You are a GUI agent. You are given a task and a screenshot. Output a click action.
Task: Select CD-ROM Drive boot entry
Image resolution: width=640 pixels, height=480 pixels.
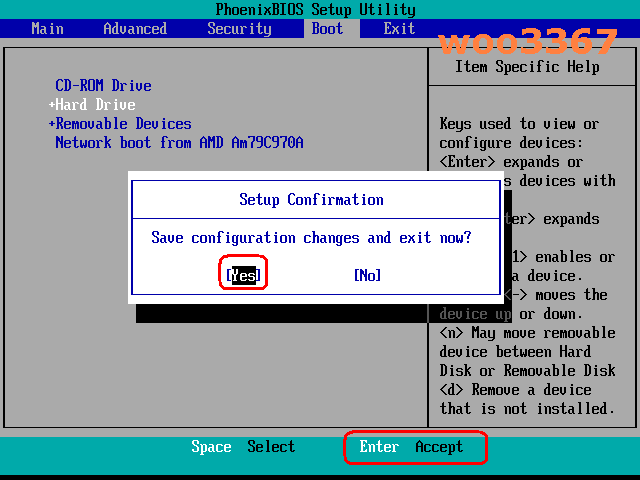pos(103,86)
